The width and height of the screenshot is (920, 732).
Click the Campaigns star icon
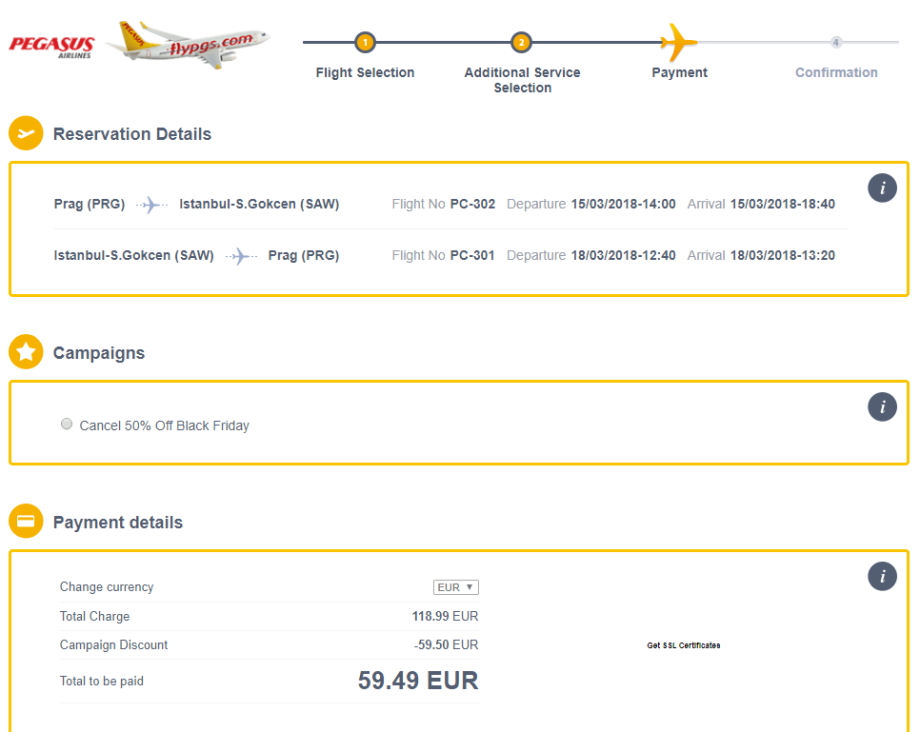[26, 352]
